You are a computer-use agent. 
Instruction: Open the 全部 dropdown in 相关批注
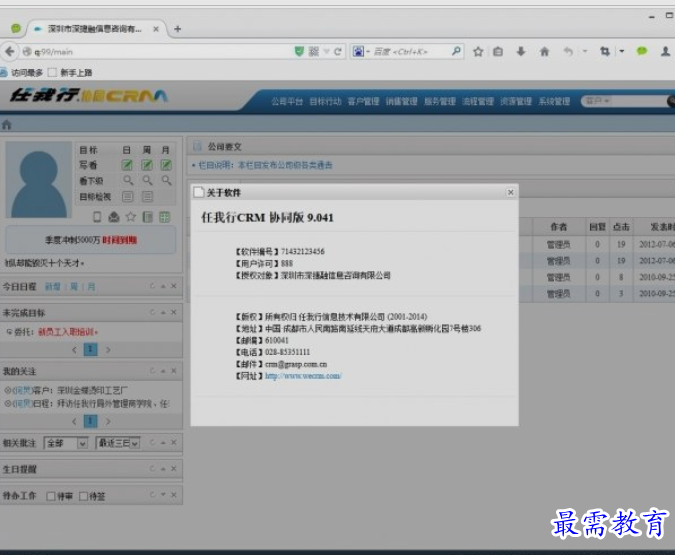click(x=66, y=443)
